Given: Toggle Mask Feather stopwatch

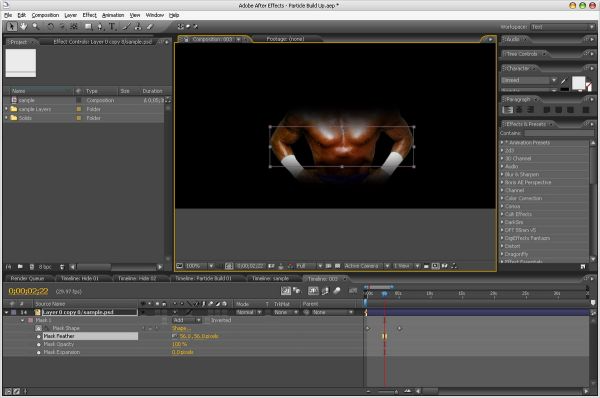Looking at the screenshot, I should tap(39, 336).
